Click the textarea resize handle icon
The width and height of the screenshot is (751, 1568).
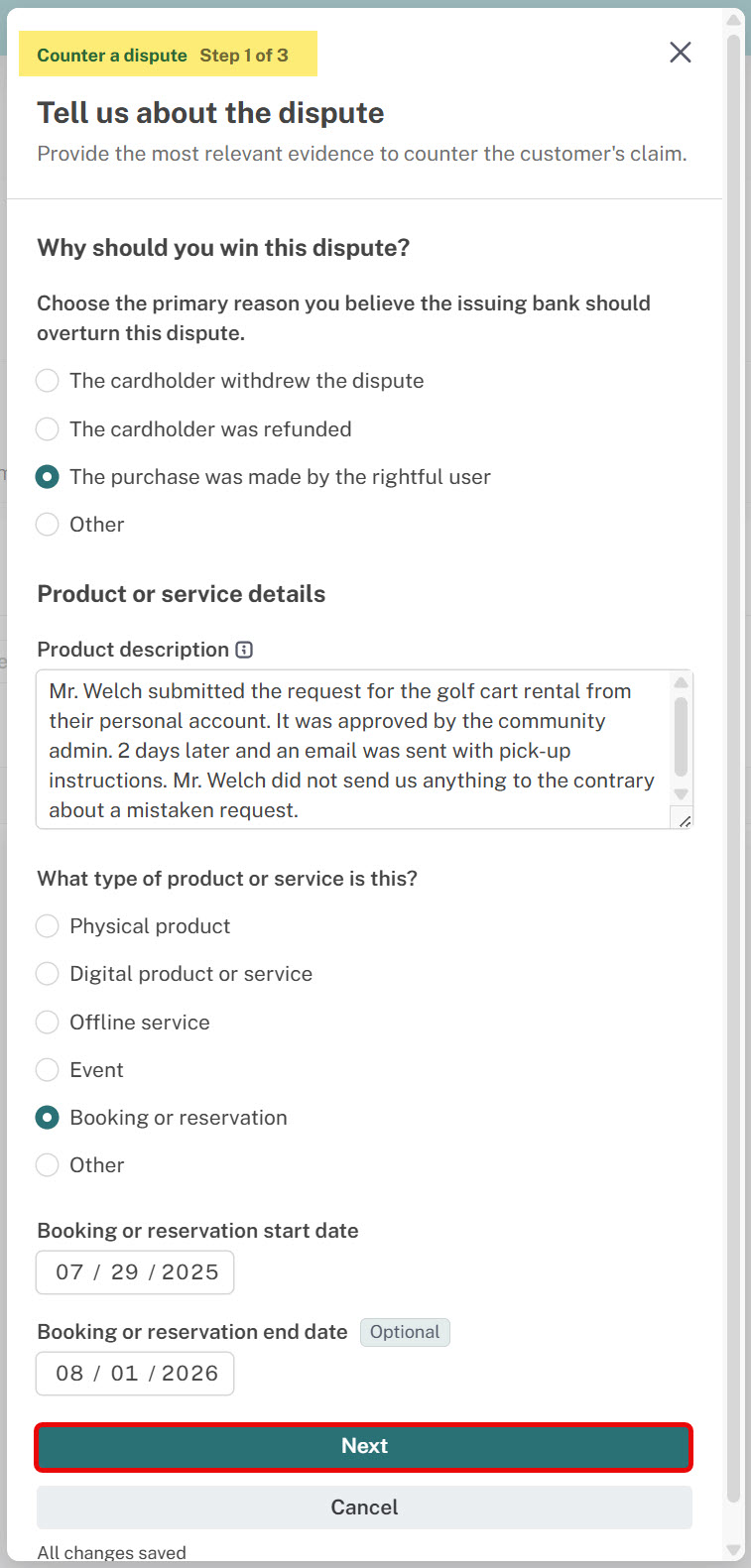coord(684,818)
